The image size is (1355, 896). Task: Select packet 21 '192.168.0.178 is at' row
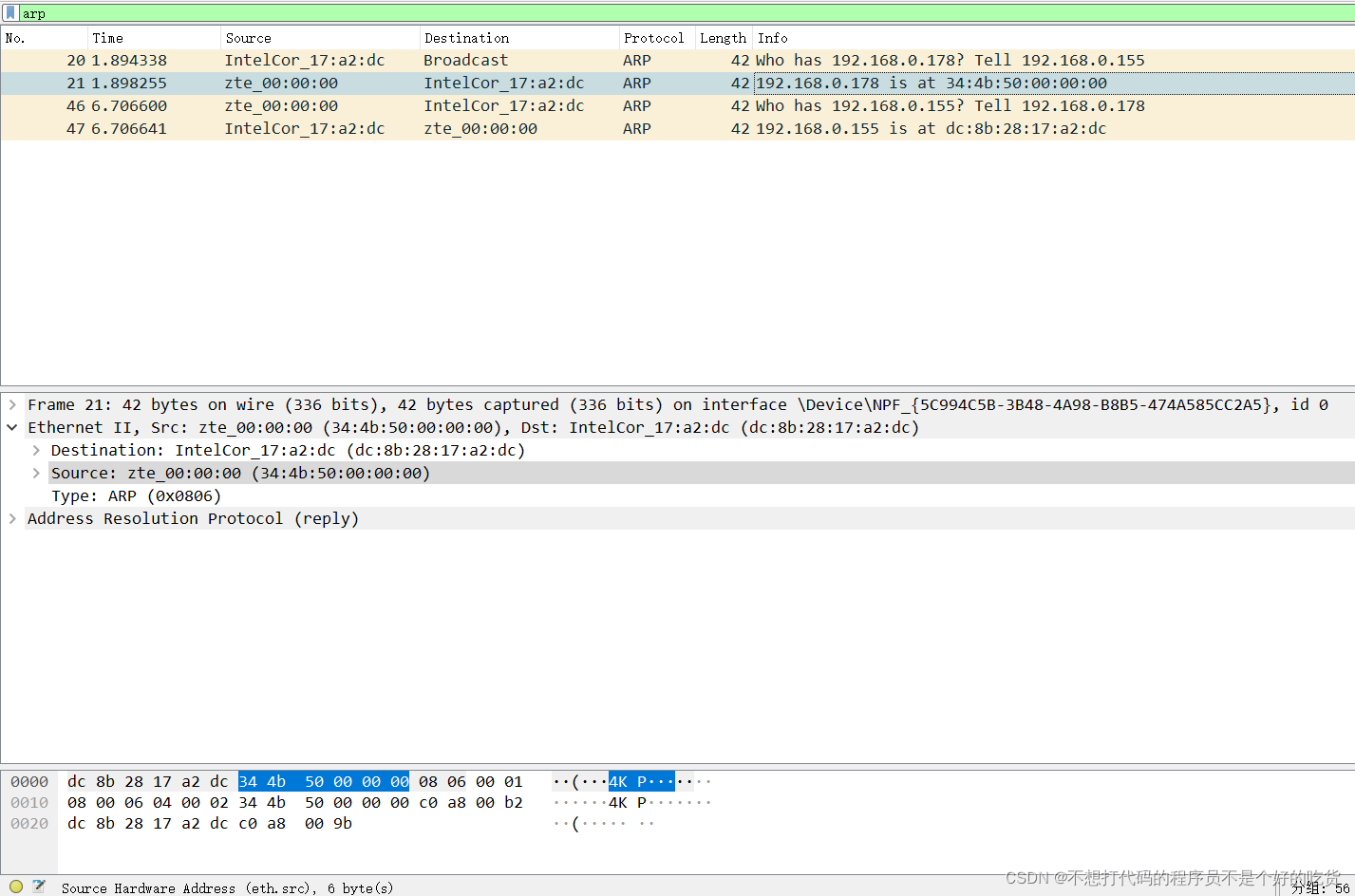coord(677,83)
